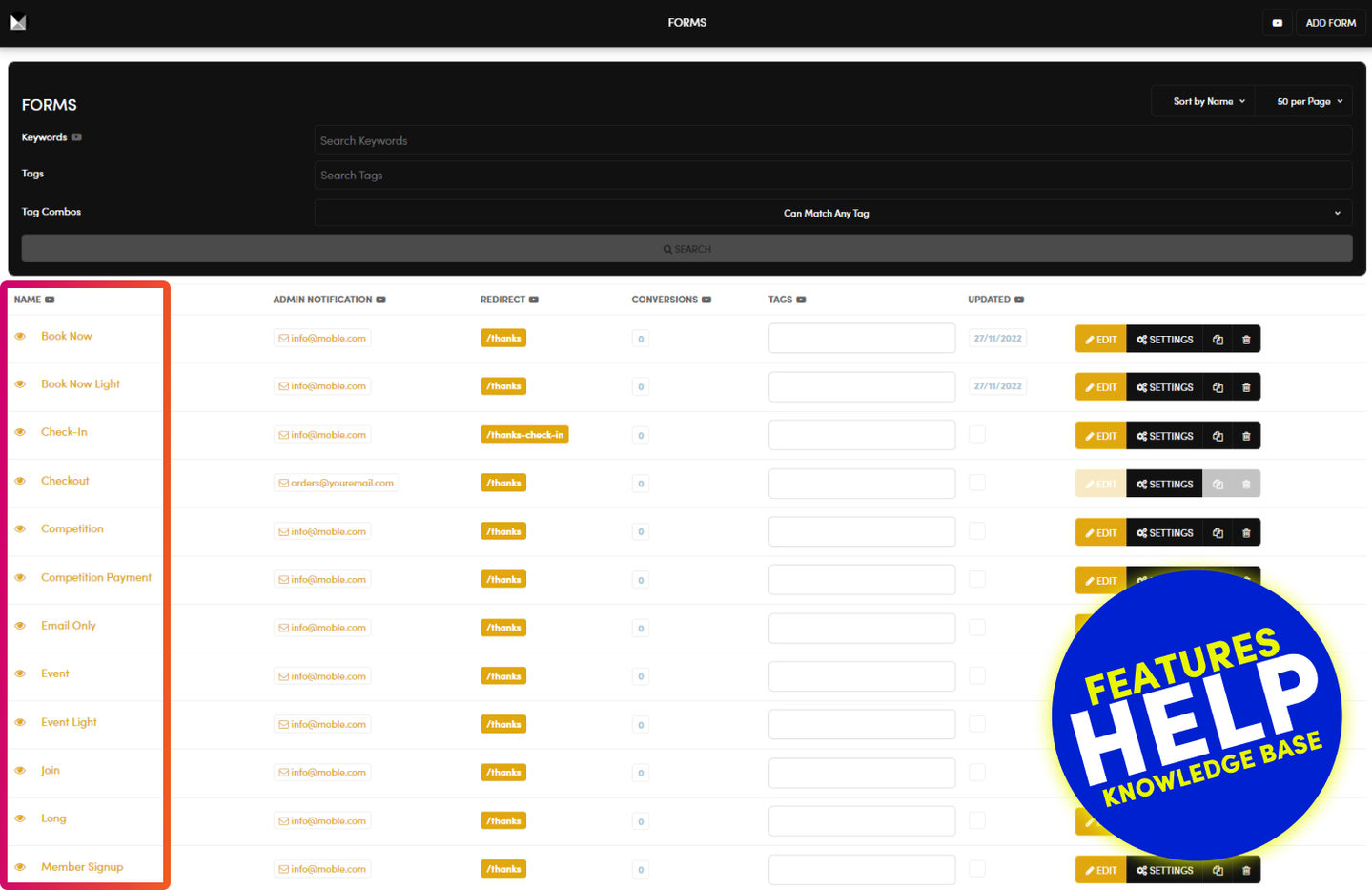Image resolution: width=1372 pixels, height=890 pixels.
Task: Toggle the eye icon beside Email Only
Action: click(20, 626)
